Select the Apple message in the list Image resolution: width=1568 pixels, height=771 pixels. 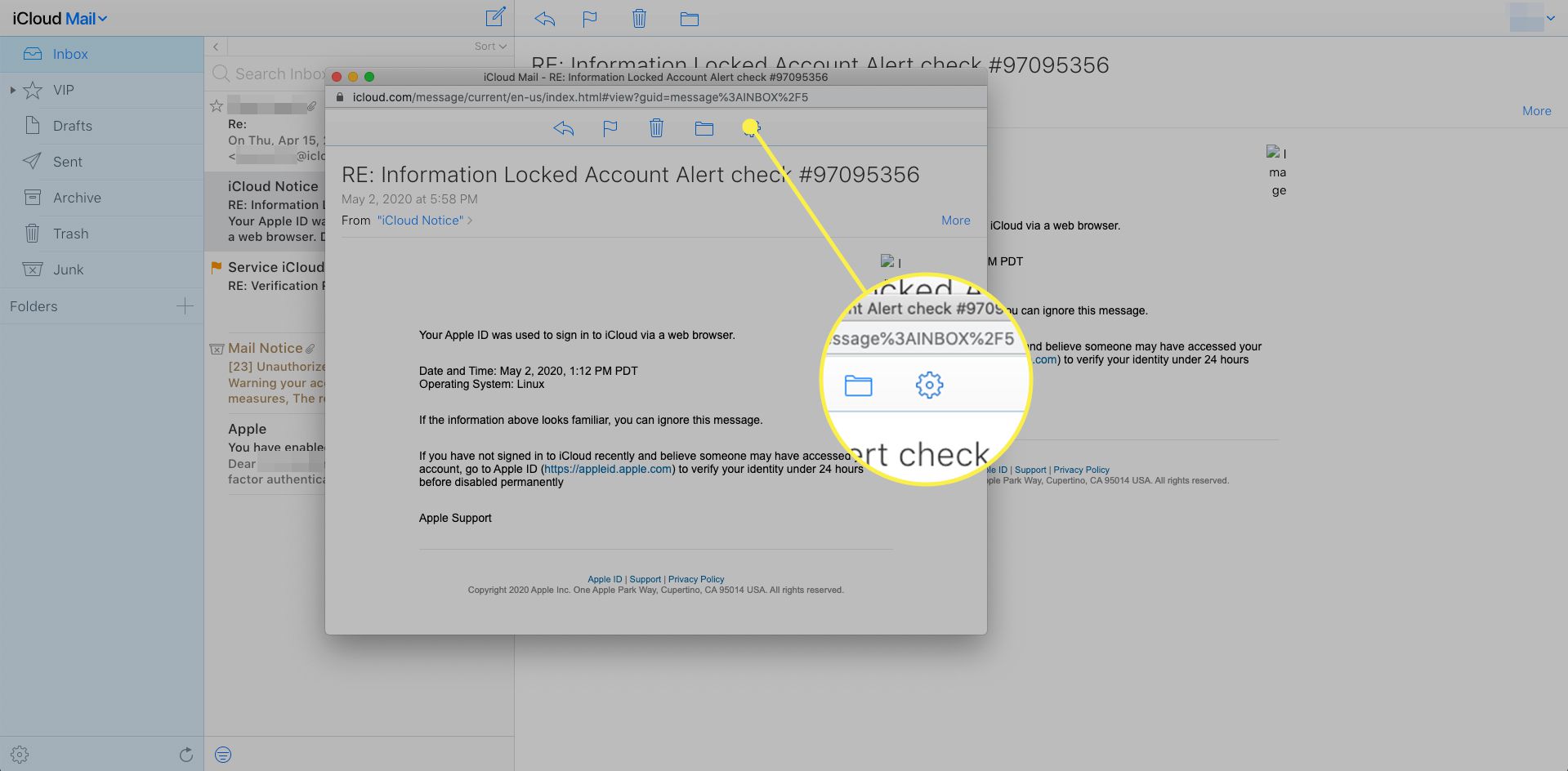coord(265,453)
